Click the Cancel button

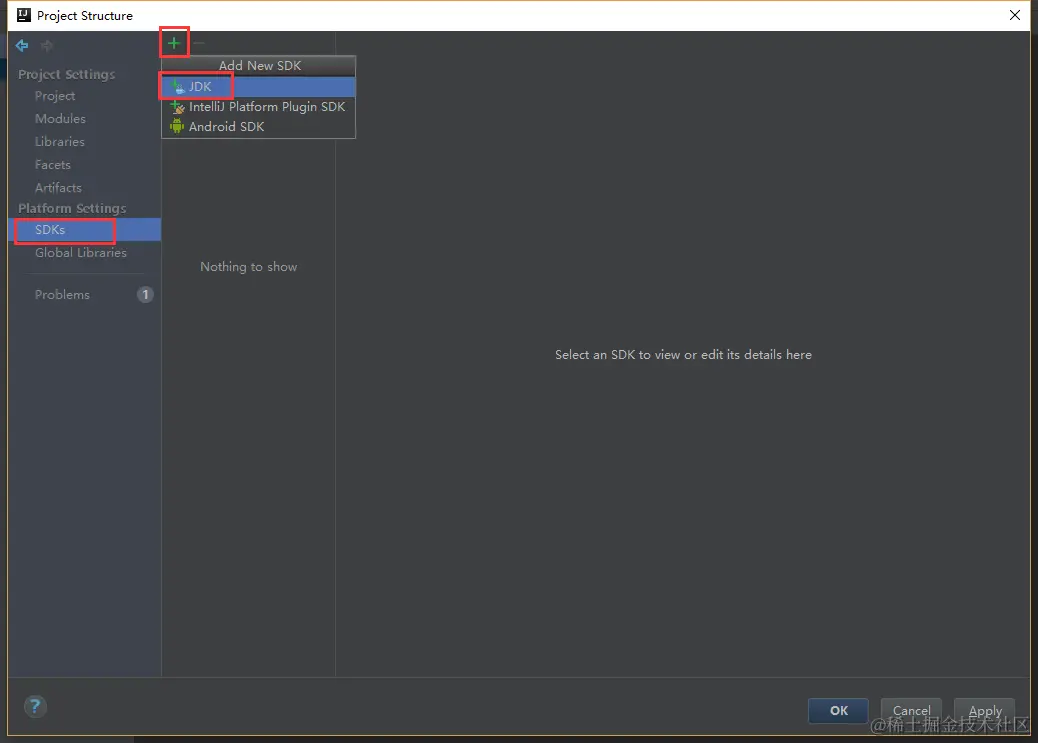tap(911, 711)
